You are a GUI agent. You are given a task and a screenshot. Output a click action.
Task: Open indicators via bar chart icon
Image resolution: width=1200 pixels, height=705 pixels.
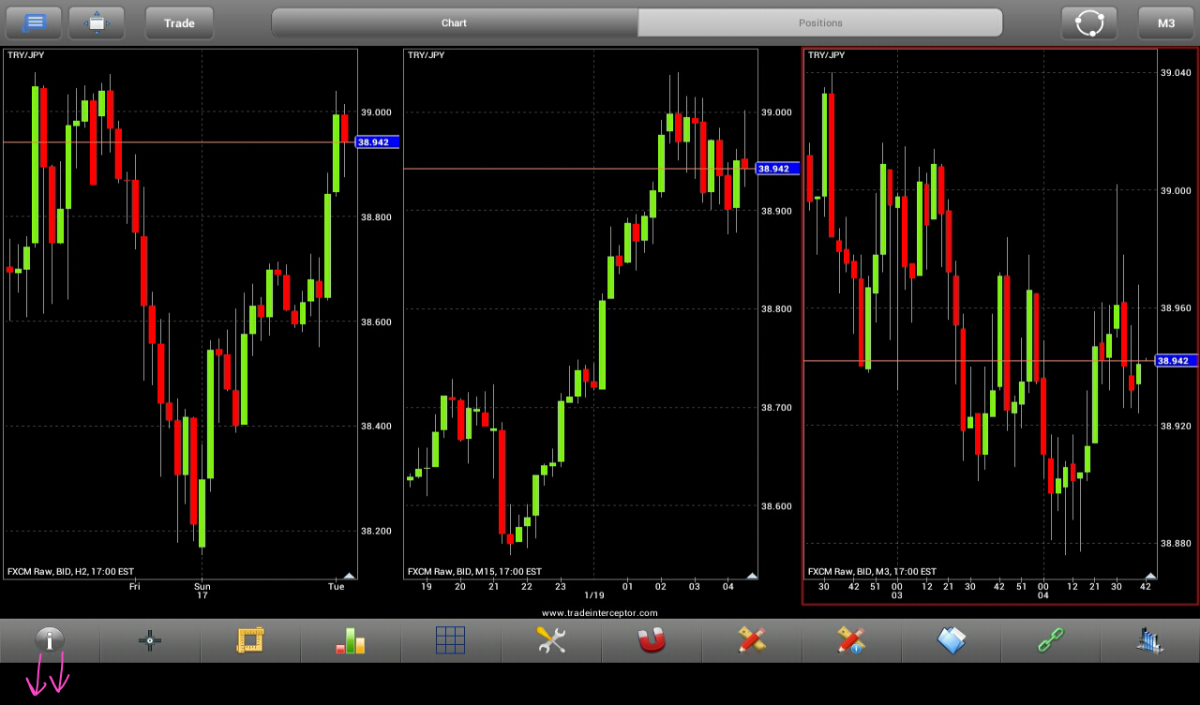[350, 640]
